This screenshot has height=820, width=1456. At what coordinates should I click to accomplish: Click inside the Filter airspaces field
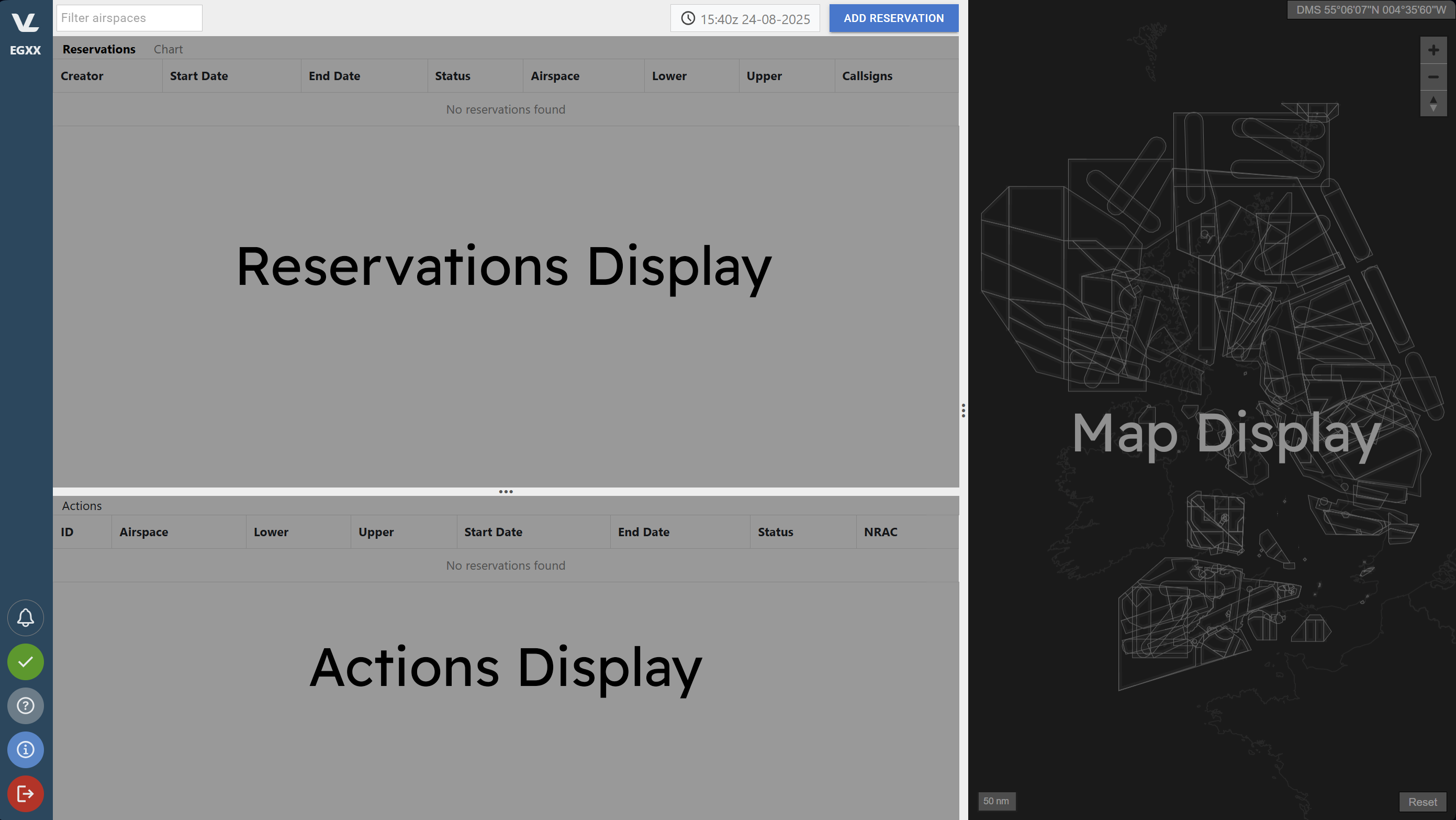(129, 17)
